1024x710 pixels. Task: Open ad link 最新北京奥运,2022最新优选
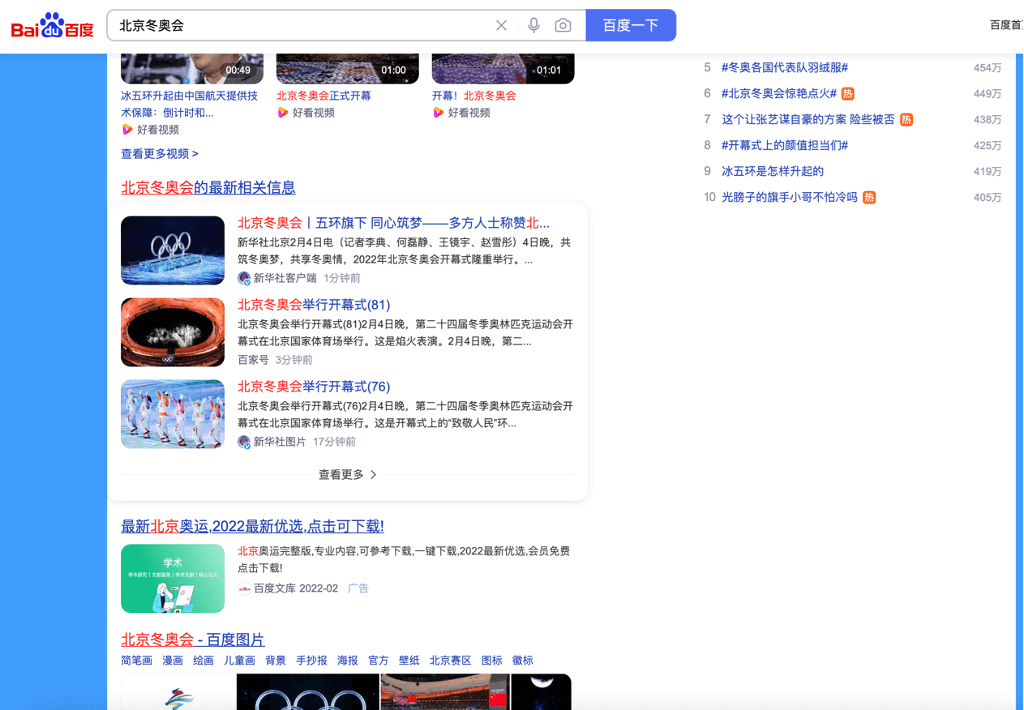(x=252, y=526)
